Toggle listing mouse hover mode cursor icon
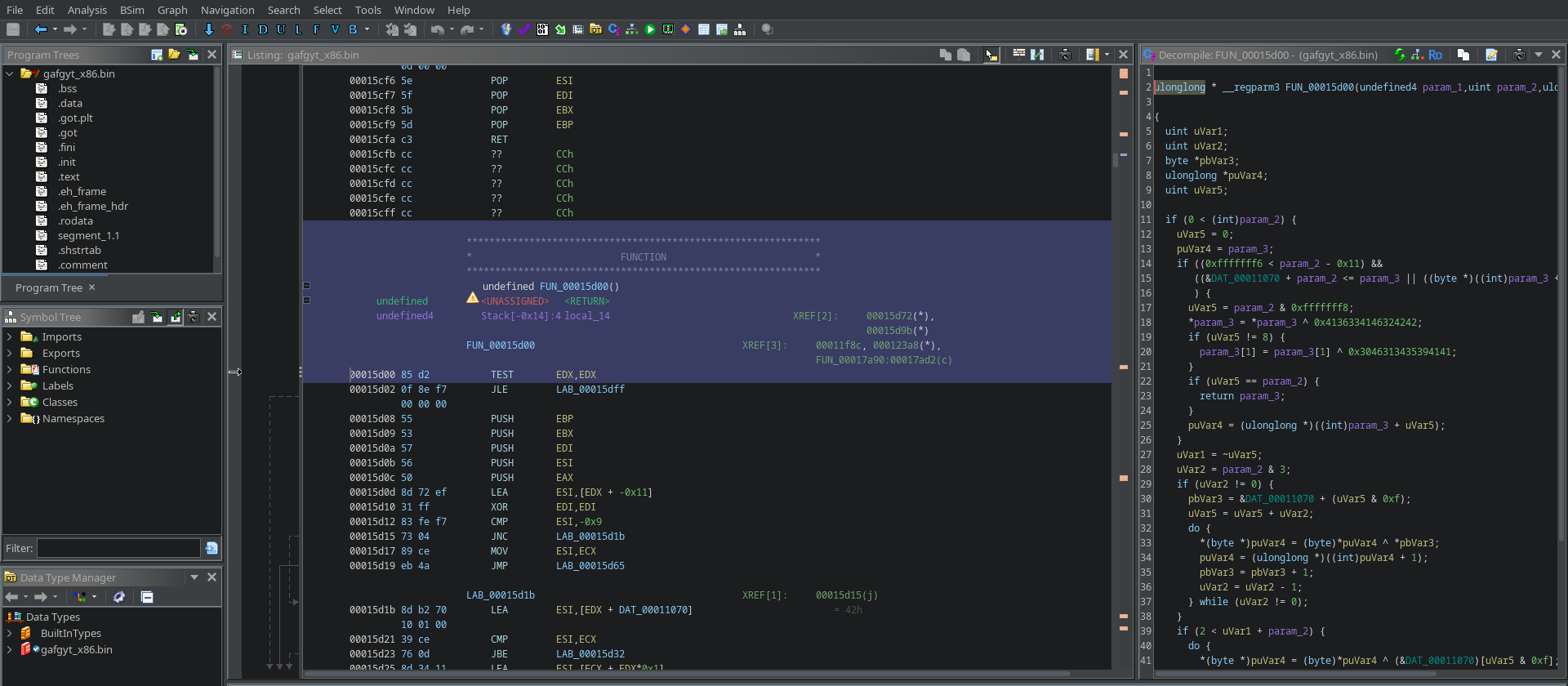Viewport: 1568px width, 686px height. (x=991, y=55)
